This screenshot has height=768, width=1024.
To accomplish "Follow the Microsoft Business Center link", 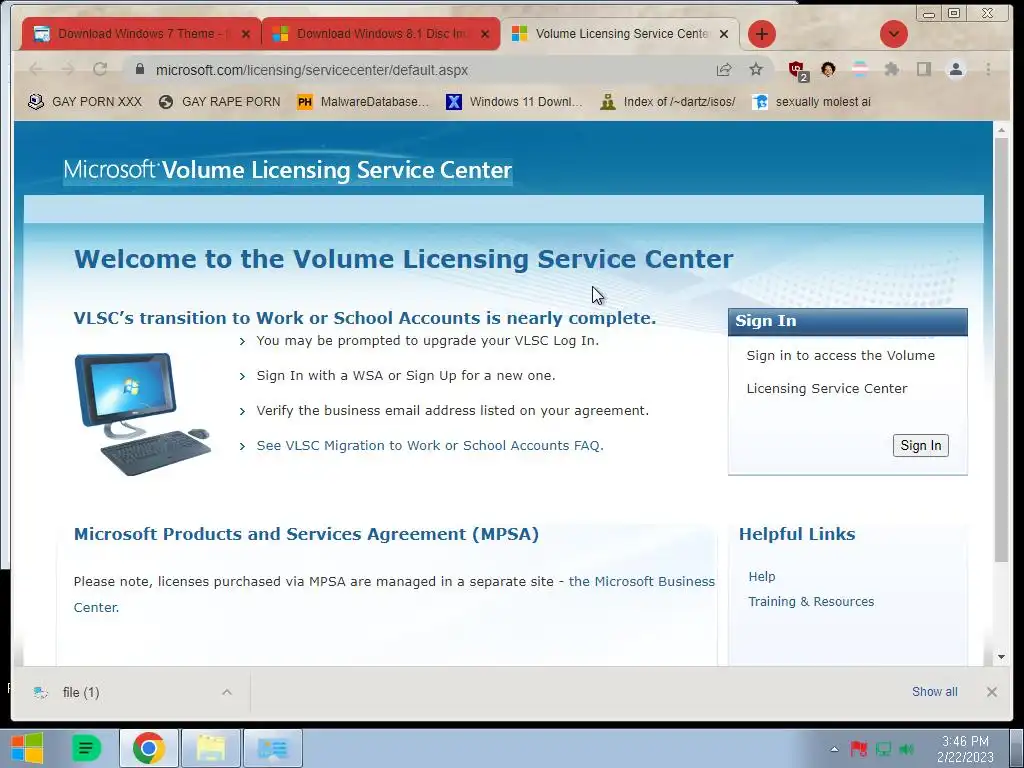I will (394, 594).
